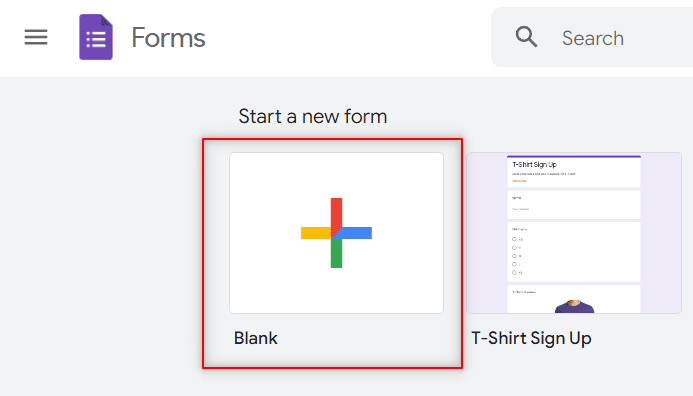
Task: Click the purple accent bar atop template preview
Action: point(574,156)
